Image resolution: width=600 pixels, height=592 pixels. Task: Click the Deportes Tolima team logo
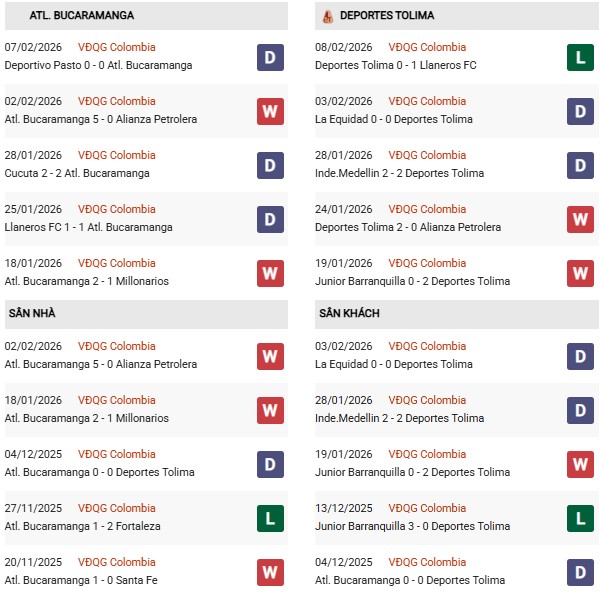point(328,16)
